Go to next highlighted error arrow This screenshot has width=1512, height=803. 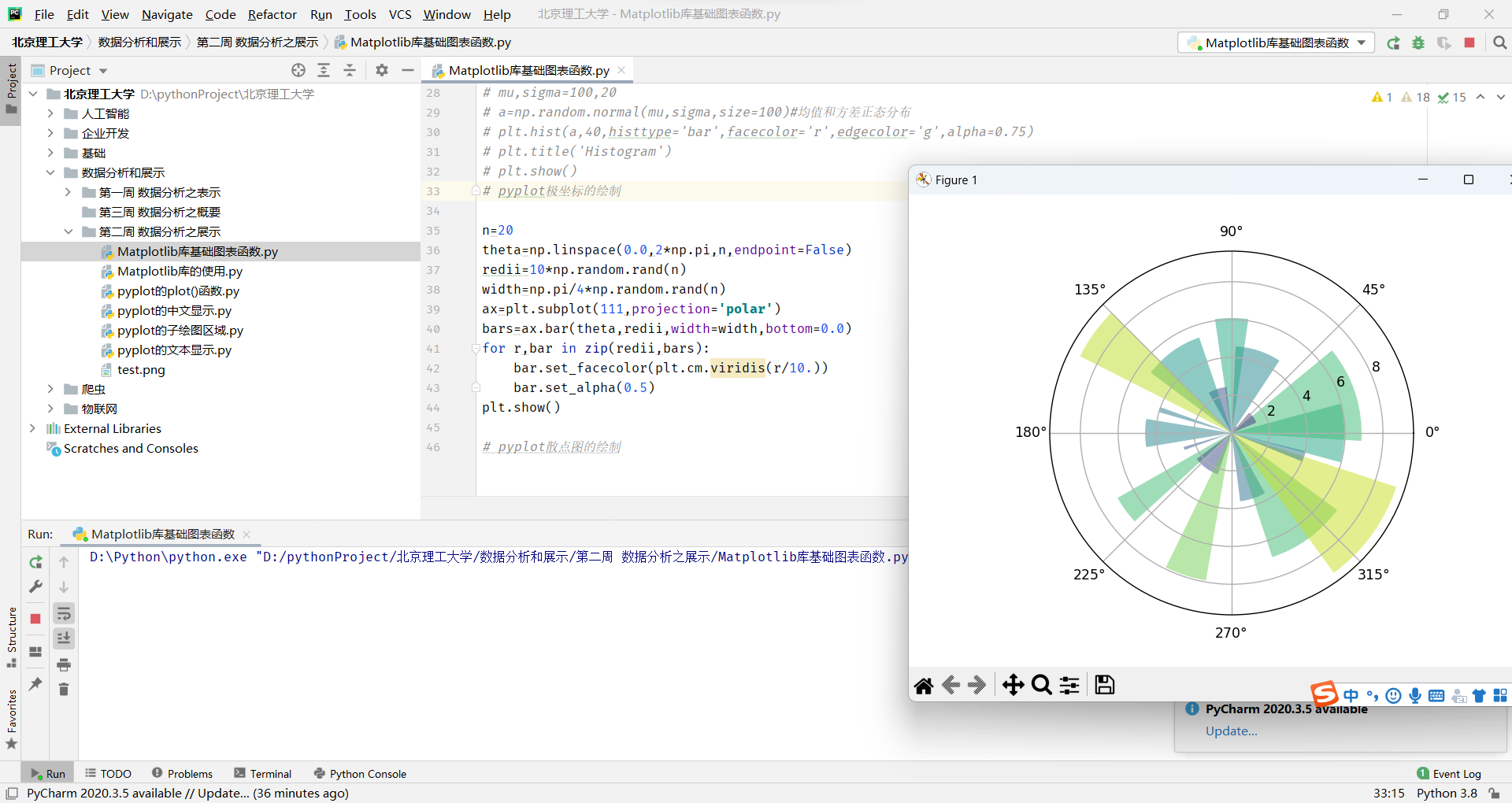click(x=1501, y=98)
